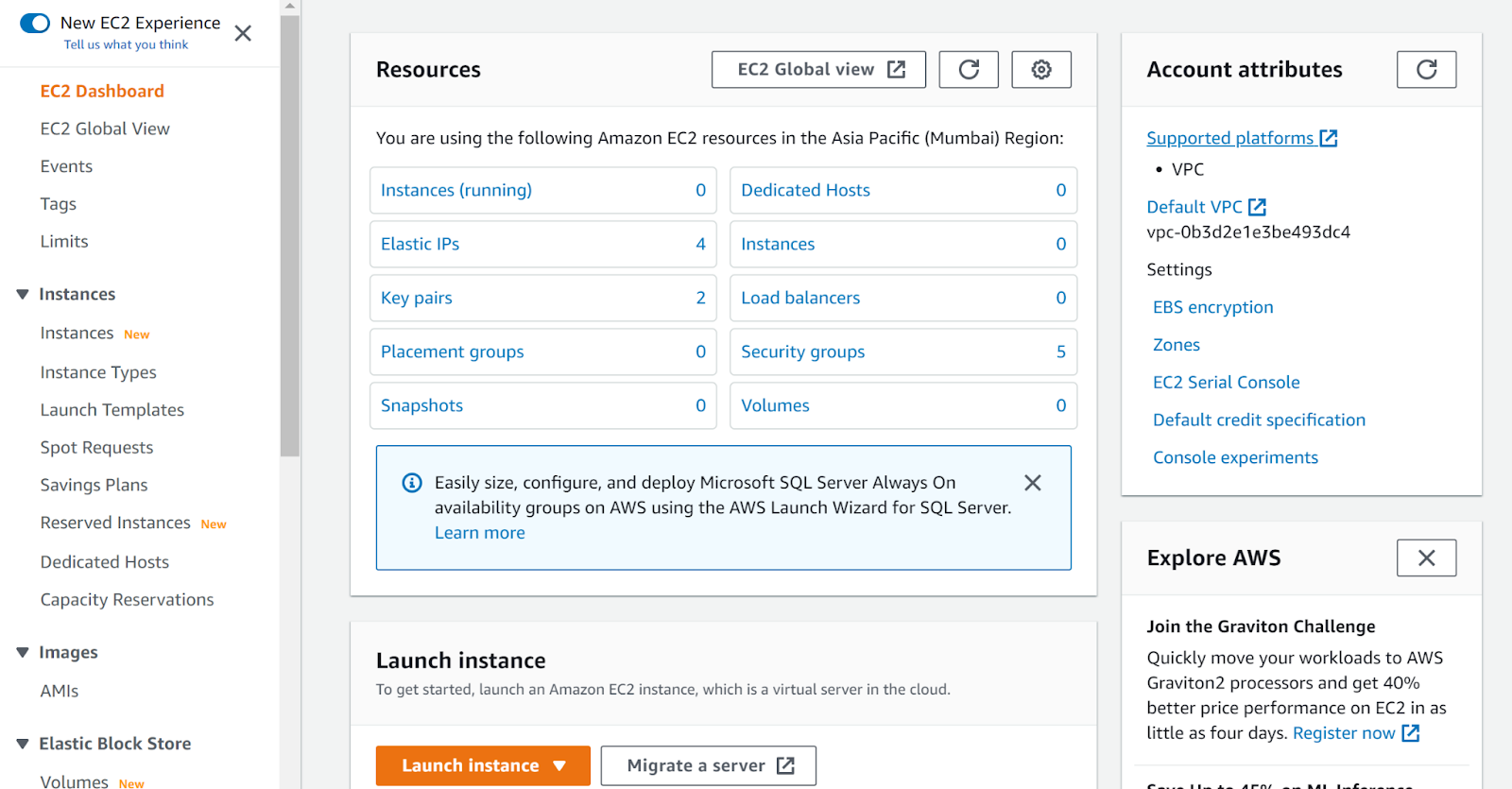
Task: Go to Launch Templates in sidebar
Action: 112,410
